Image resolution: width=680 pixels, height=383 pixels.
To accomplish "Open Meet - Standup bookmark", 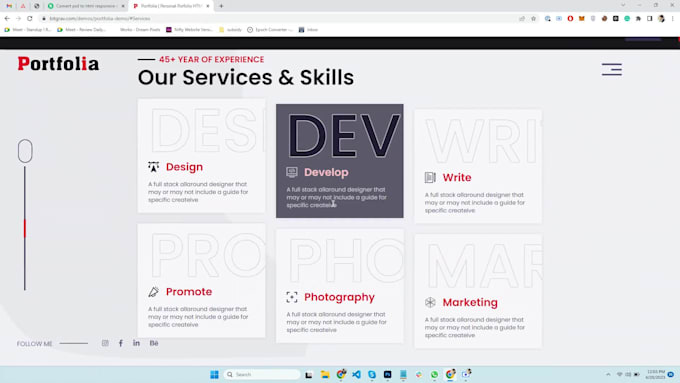I will pyautogui.click(x=27, y=30).
